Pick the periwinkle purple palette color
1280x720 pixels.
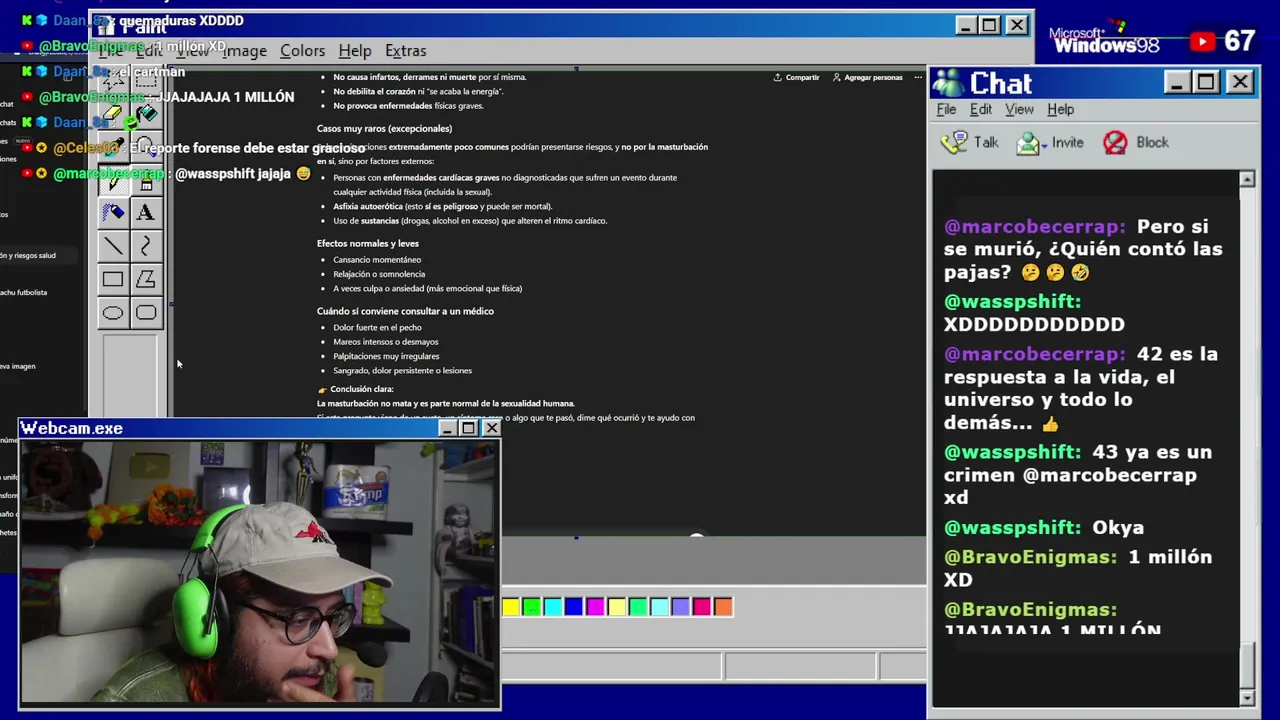(x=681, y=606)
